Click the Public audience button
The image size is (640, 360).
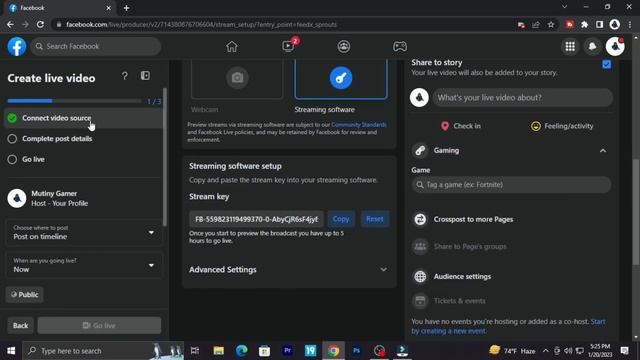coord(24,295)
